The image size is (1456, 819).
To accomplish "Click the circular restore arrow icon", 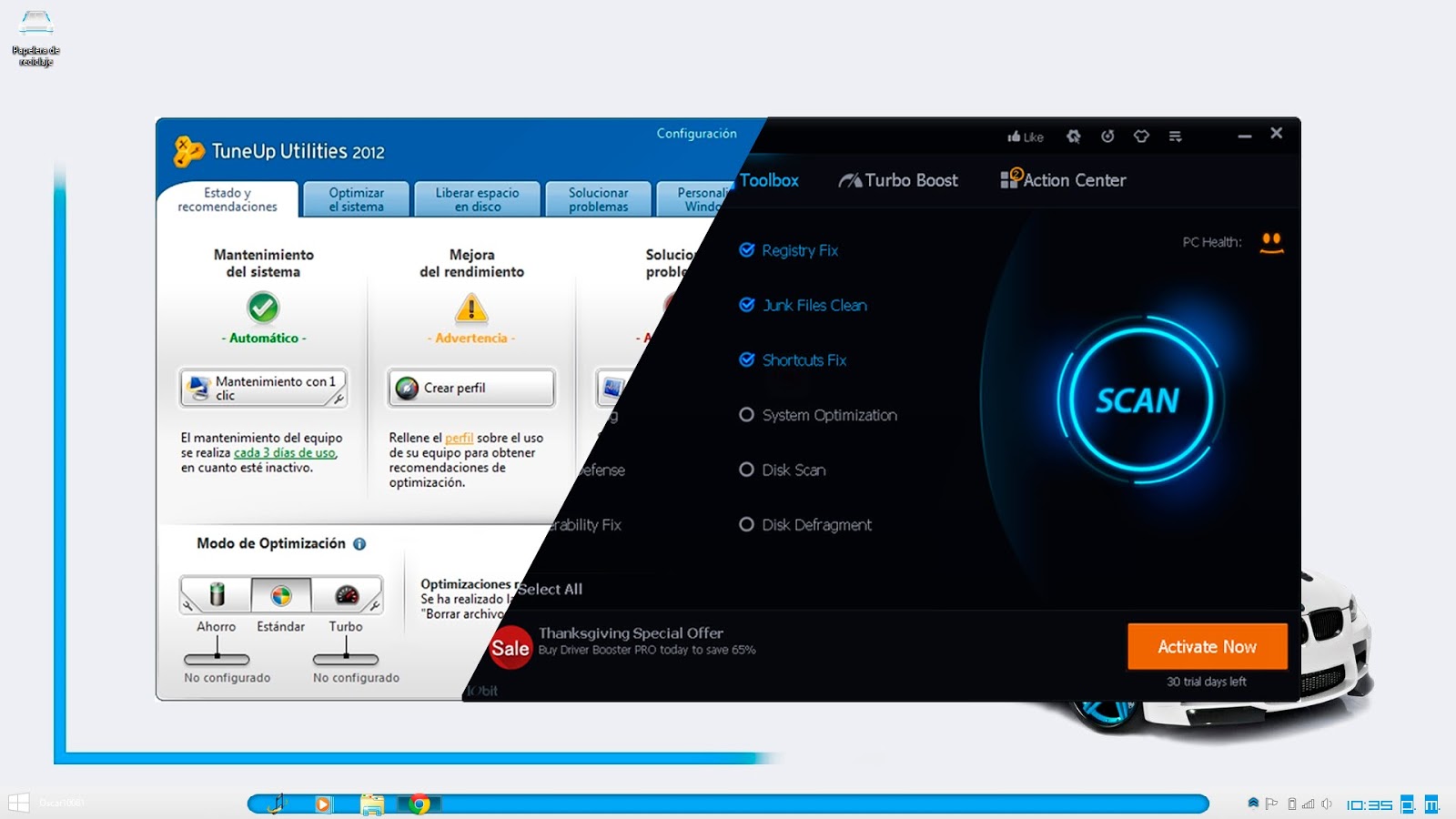I will point(1107,136).
